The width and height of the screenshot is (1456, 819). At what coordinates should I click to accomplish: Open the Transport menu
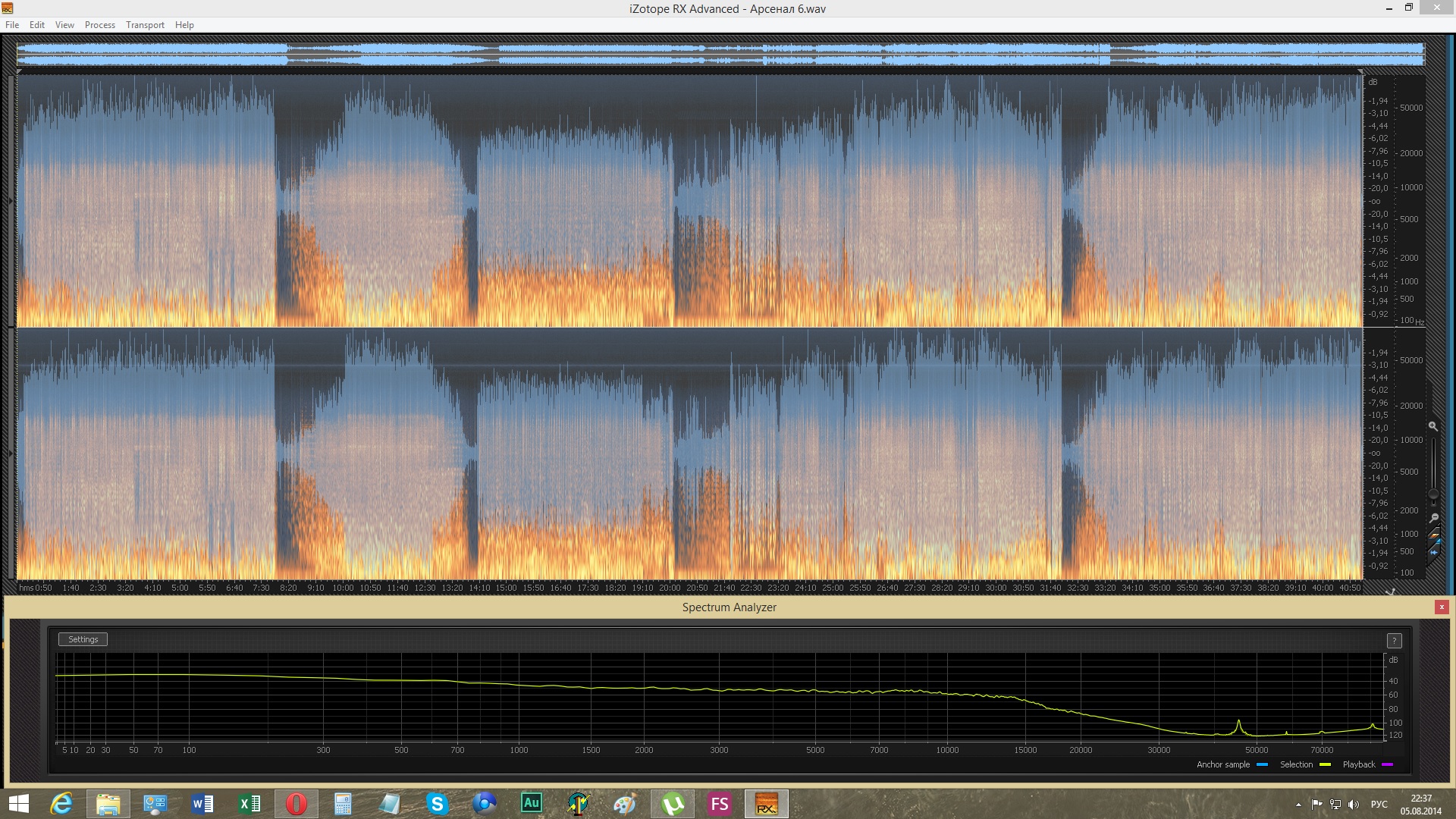pos(145,25)
